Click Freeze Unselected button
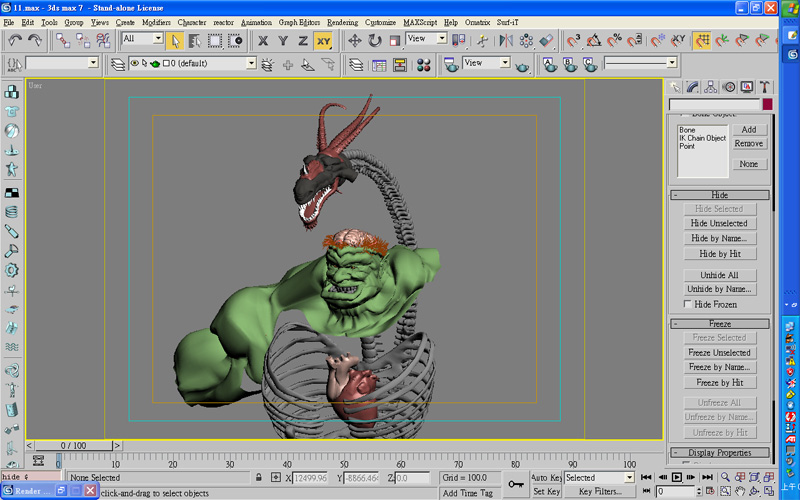 pos(719,353)
